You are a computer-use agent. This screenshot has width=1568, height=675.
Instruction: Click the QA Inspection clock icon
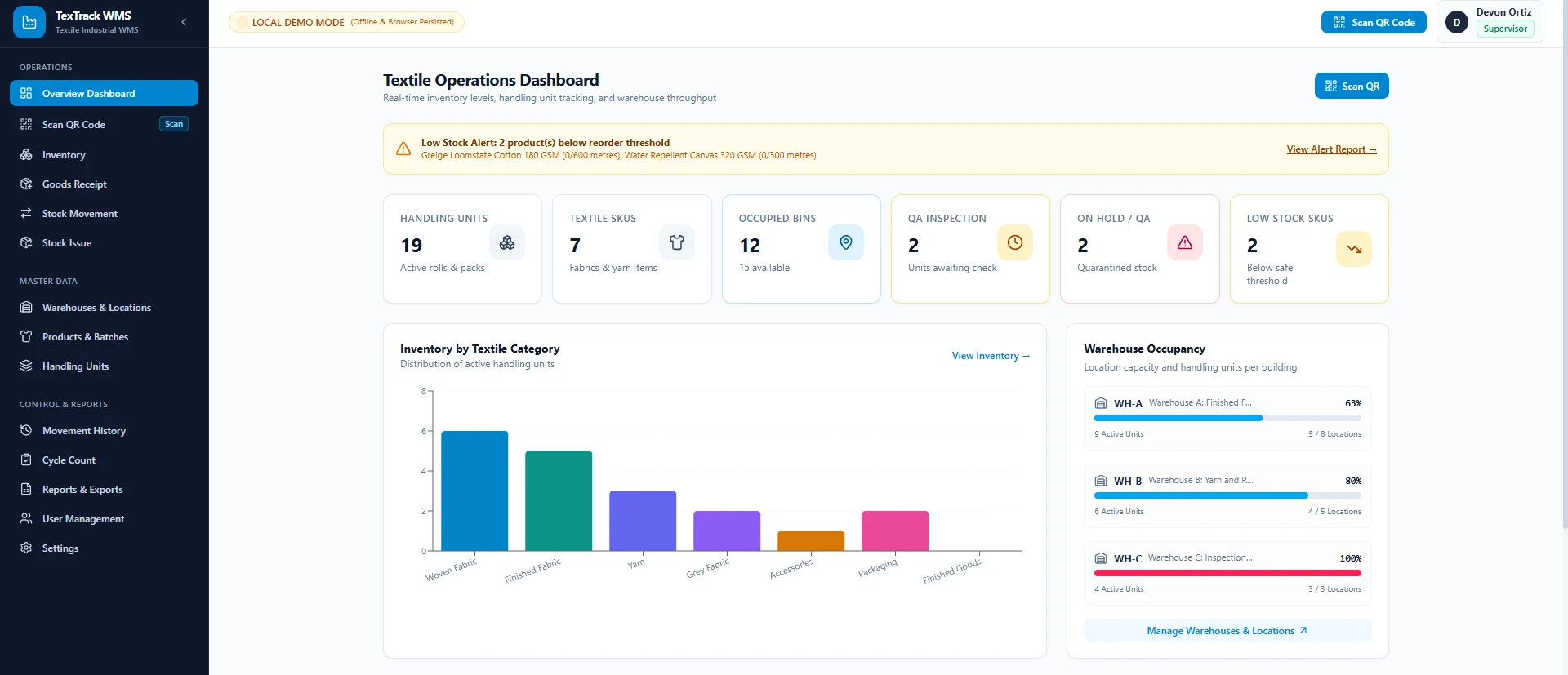pos(1015,242)
